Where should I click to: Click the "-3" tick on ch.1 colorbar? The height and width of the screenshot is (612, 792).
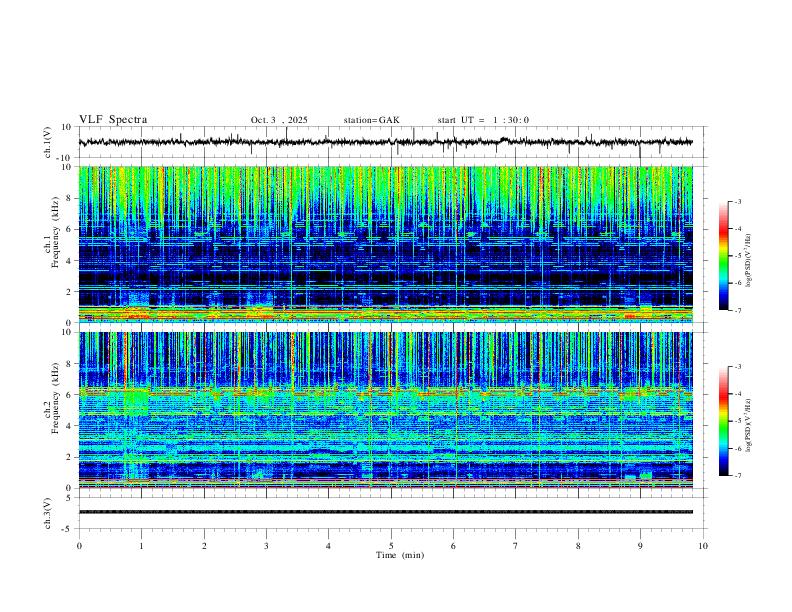click(737, 201)
